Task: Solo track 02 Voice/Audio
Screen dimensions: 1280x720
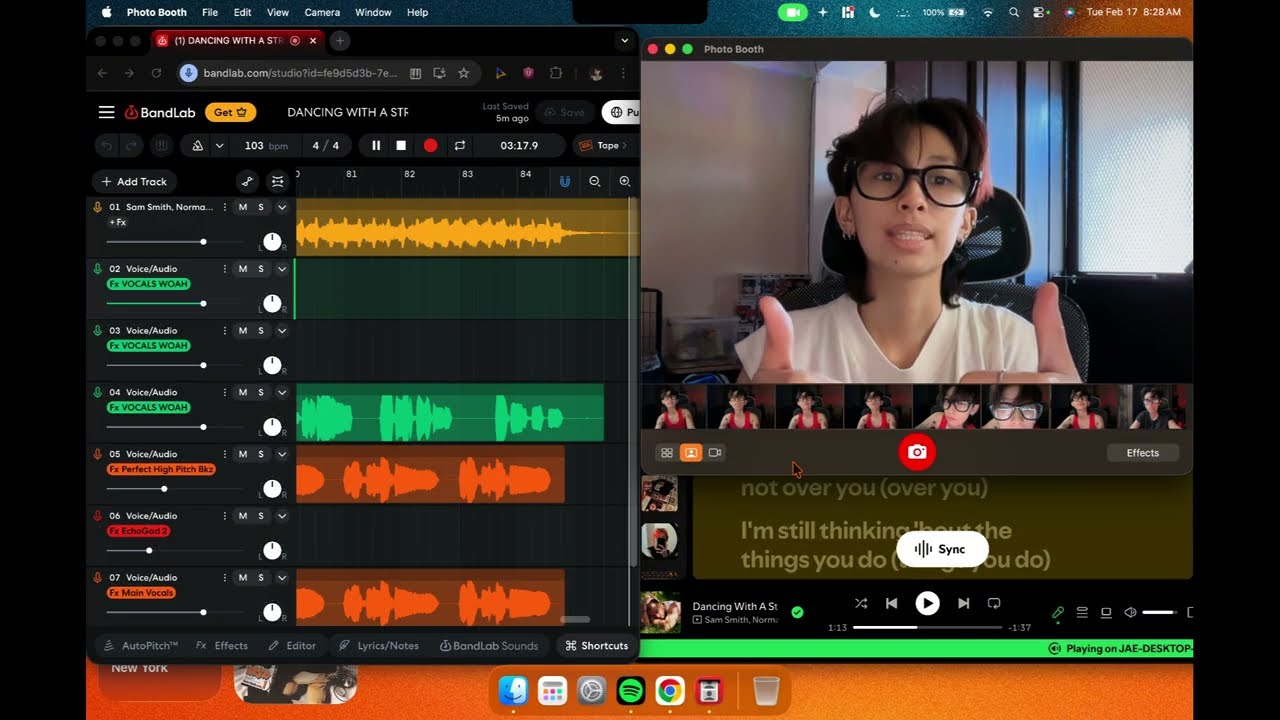Action: pos(261,269)
